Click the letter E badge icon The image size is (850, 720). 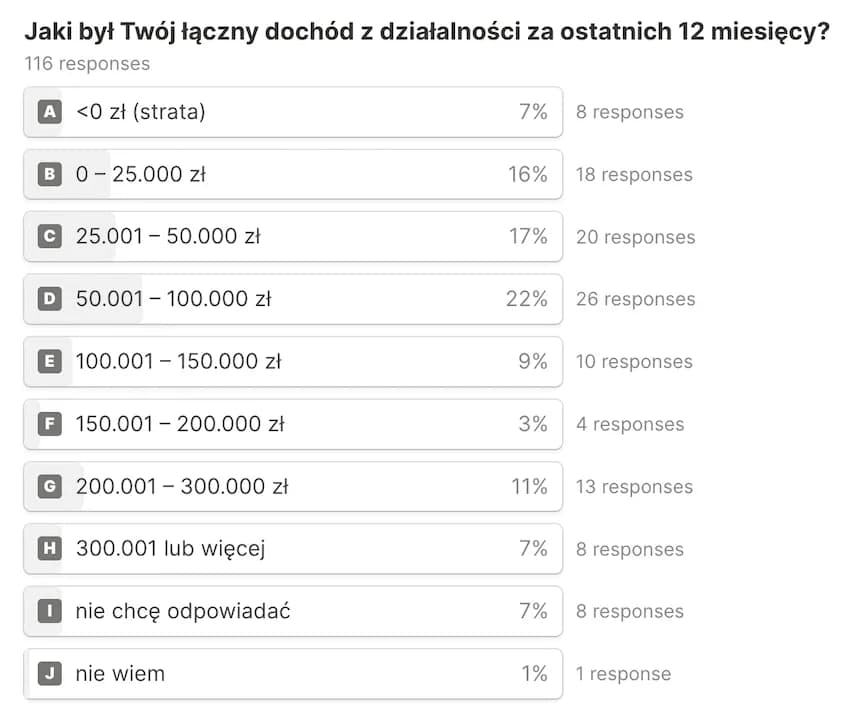(49, 361)
